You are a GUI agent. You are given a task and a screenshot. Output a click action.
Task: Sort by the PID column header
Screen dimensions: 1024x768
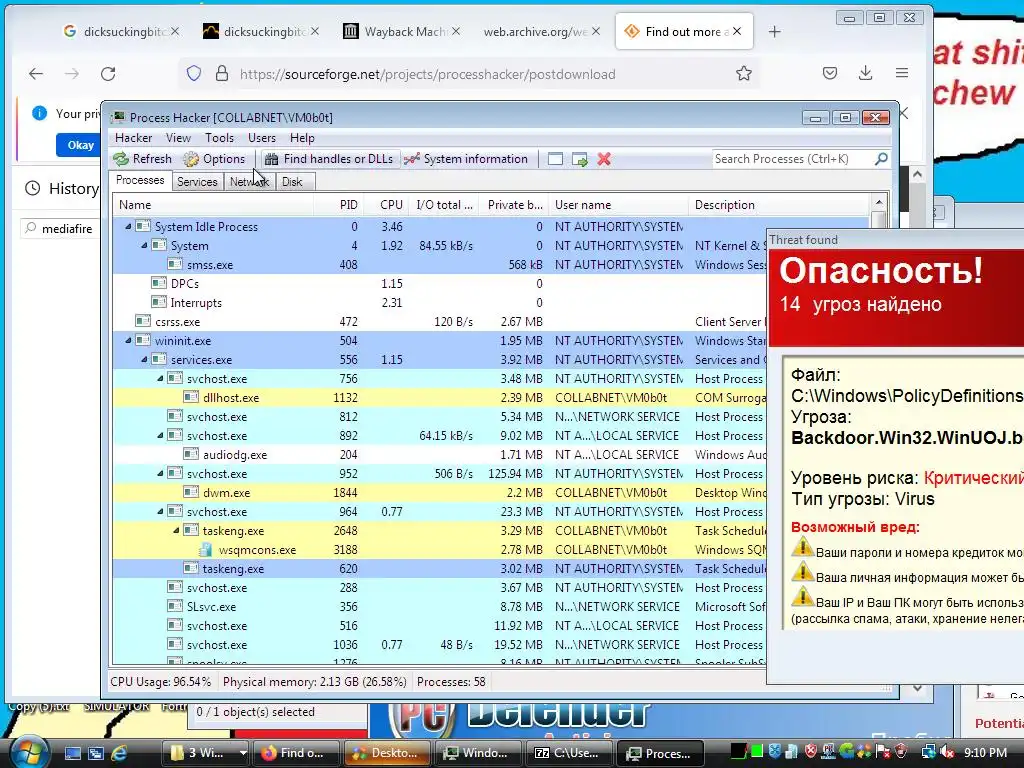pos(338,204)
